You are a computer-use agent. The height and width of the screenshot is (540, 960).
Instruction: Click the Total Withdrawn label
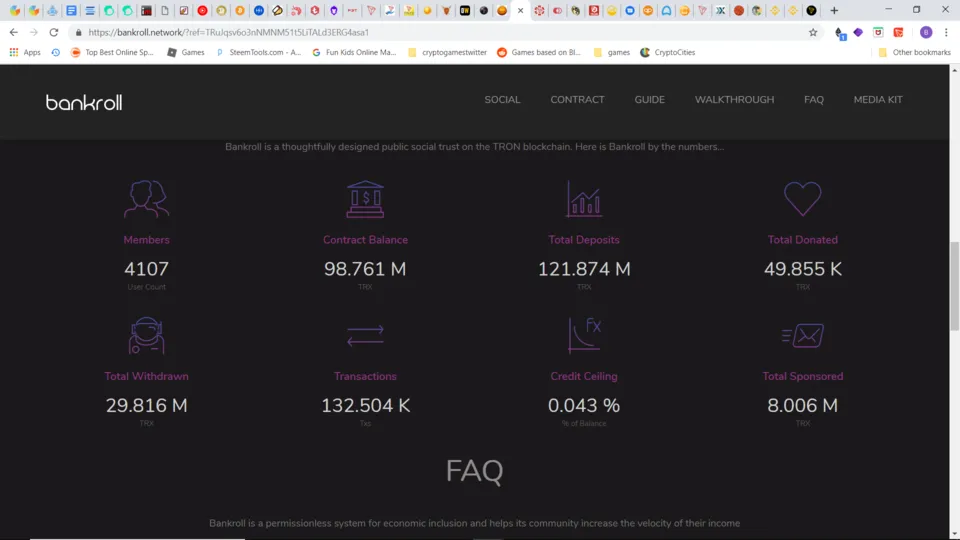click(x=146, y=377)
